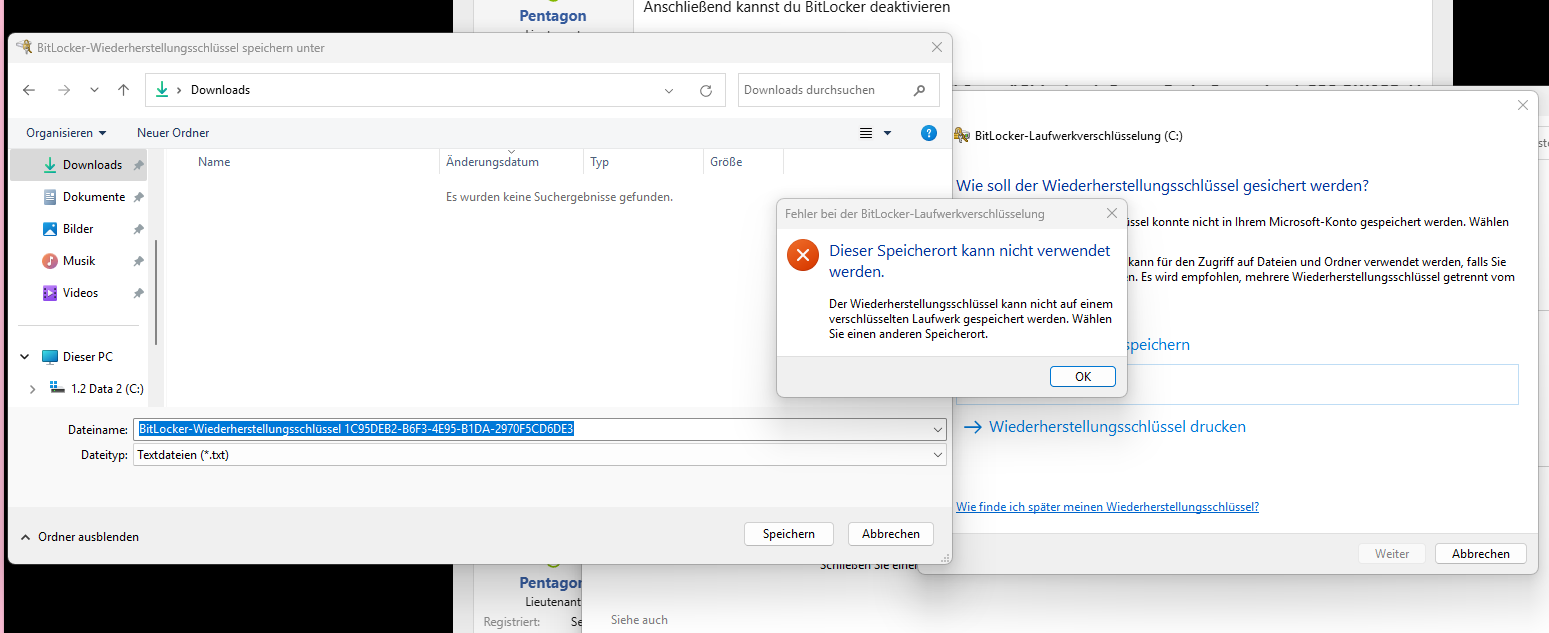Close the BitLocker error dialog

1111,213
